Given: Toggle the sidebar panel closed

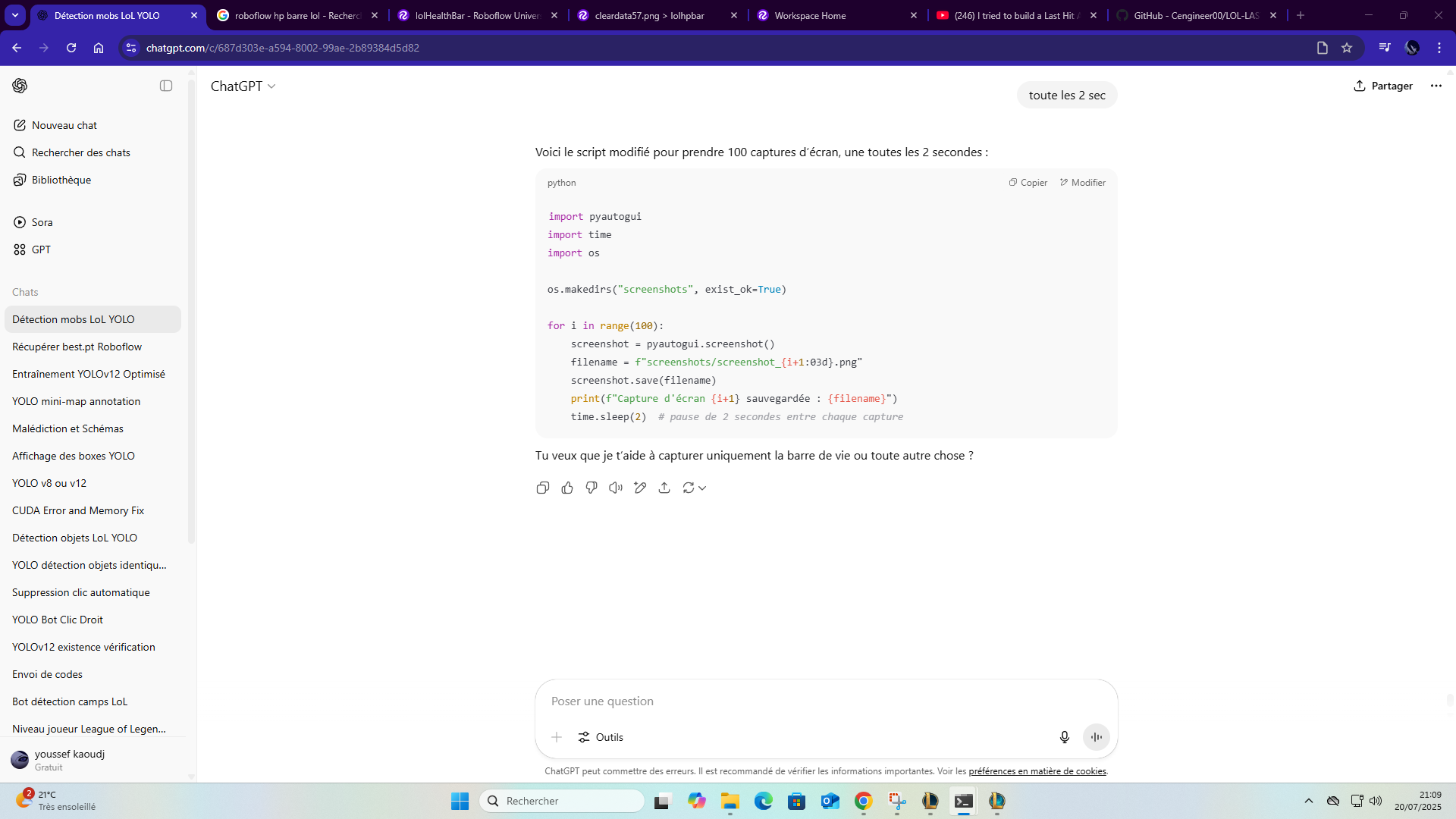Looking at the screenshot, I should click(x=166, y=86).
